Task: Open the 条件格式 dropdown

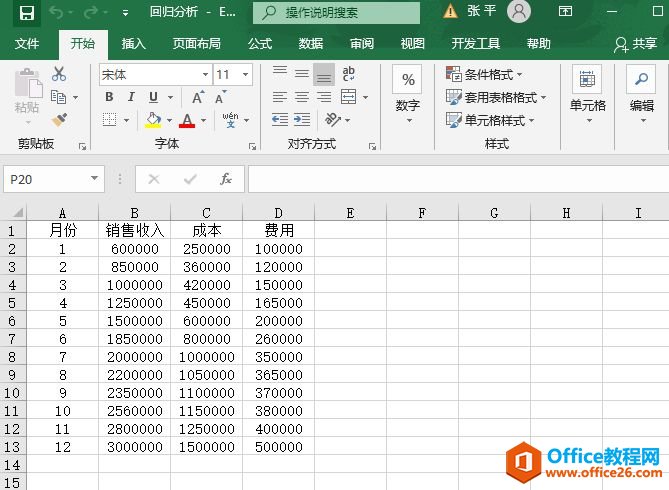Action: point(484,74)
